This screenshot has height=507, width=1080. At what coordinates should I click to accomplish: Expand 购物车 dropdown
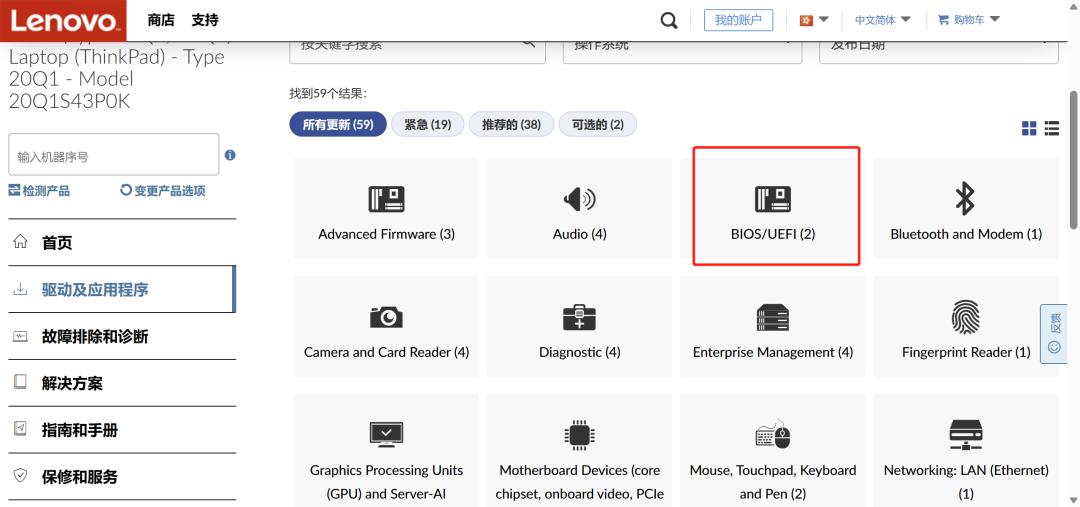pos(968,20)
